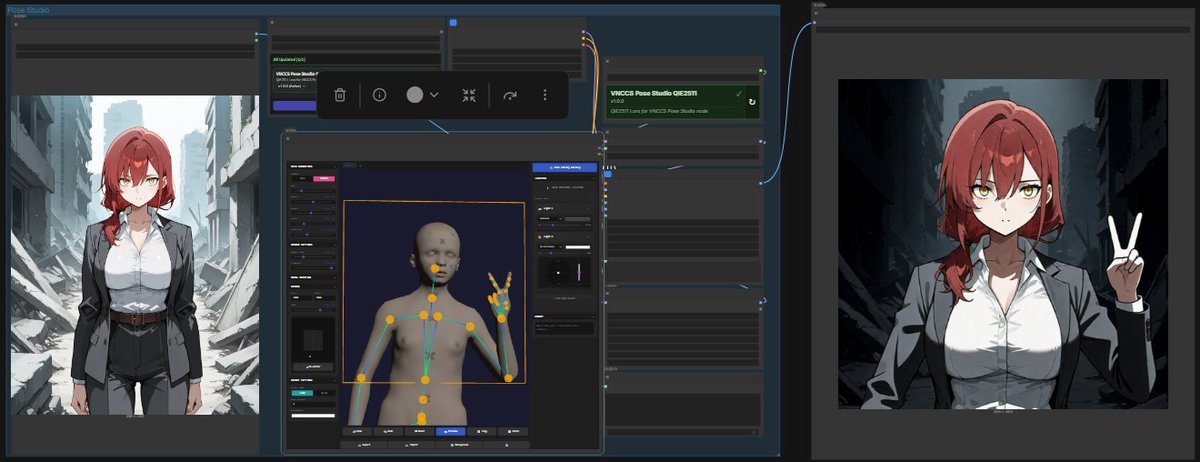The width and height of the screenshot is (1200, 462).
Task: Select the pink highlighted option in mesh parameters
Action: (324, 178)
